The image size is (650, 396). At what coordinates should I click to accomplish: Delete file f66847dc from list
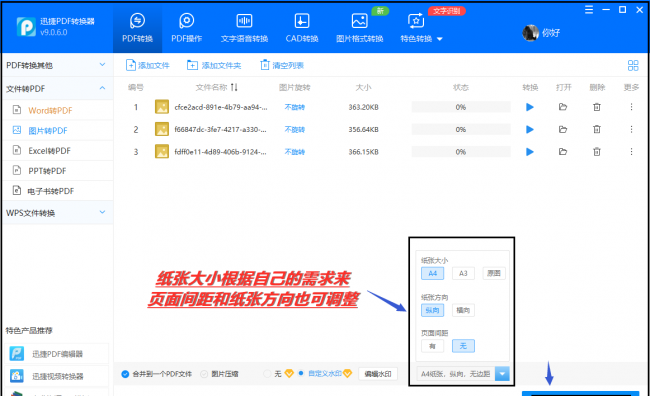tap(597, 129)
